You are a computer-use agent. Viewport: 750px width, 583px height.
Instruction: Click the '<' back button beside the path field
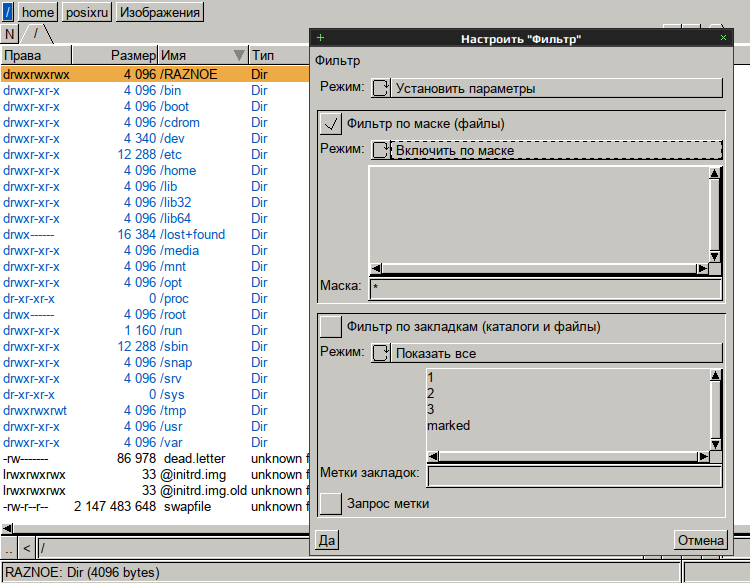tap(27, 547)
